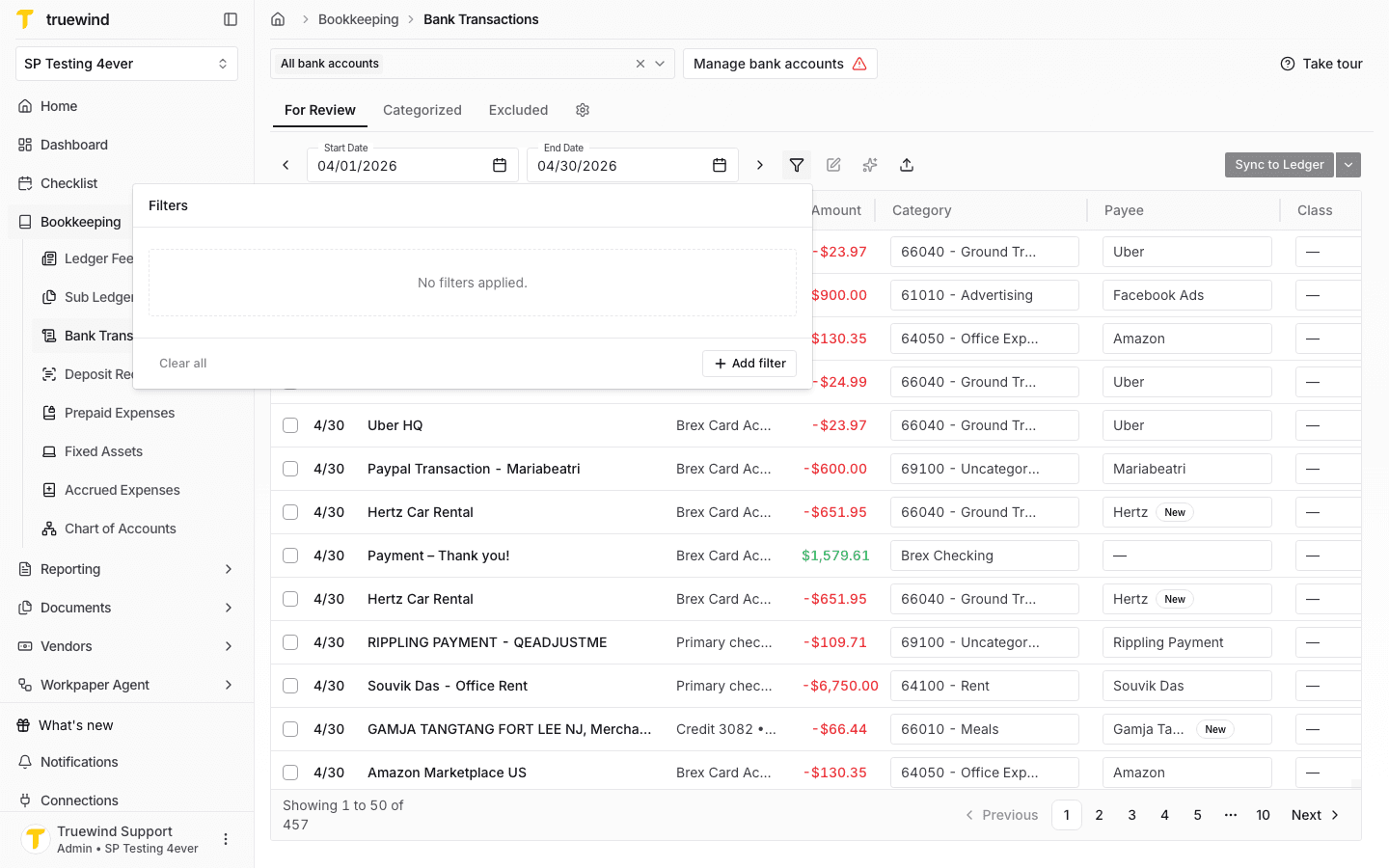Clear the All bank accounts selection
This screenshot has height=868, width=1389.
point(640,64)
